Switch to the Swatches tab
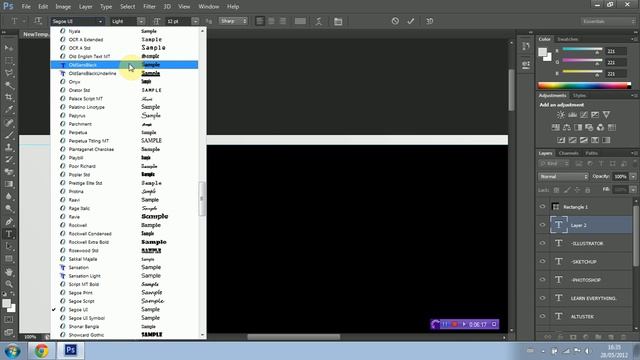640x360 pixels. (x=568, y=39)
